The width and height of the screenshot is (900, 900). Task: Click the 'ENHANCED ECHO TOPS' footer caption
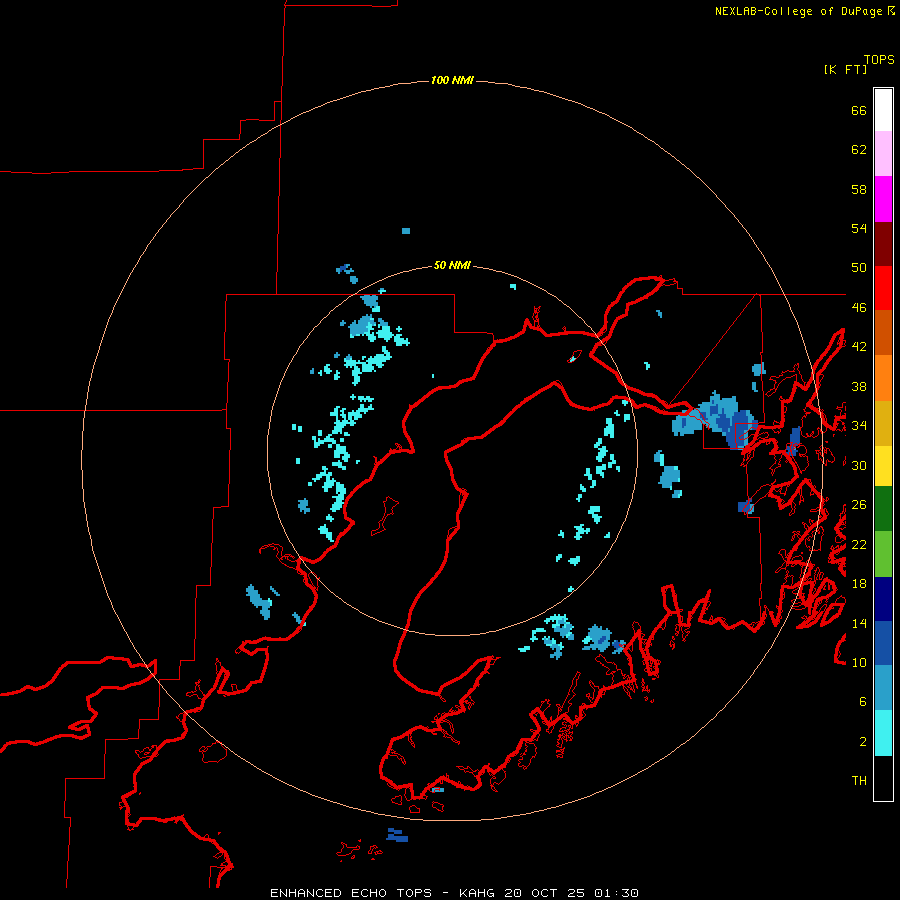[x=351, y=893]
